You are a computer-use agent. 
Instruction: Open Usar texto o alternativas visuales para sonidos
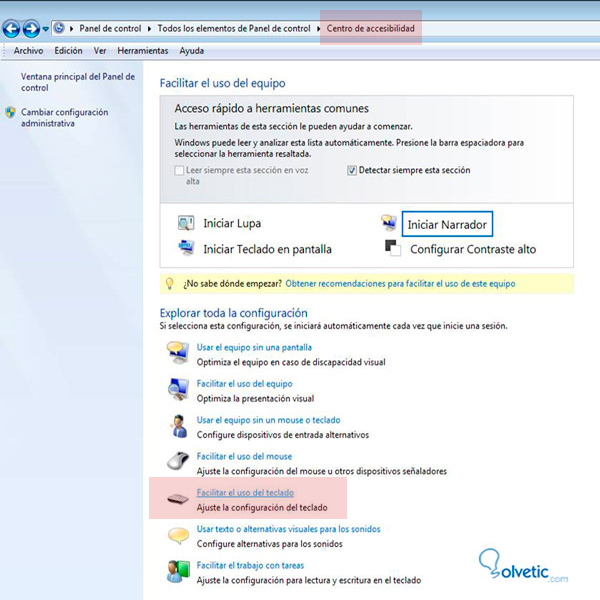[289, 529]
